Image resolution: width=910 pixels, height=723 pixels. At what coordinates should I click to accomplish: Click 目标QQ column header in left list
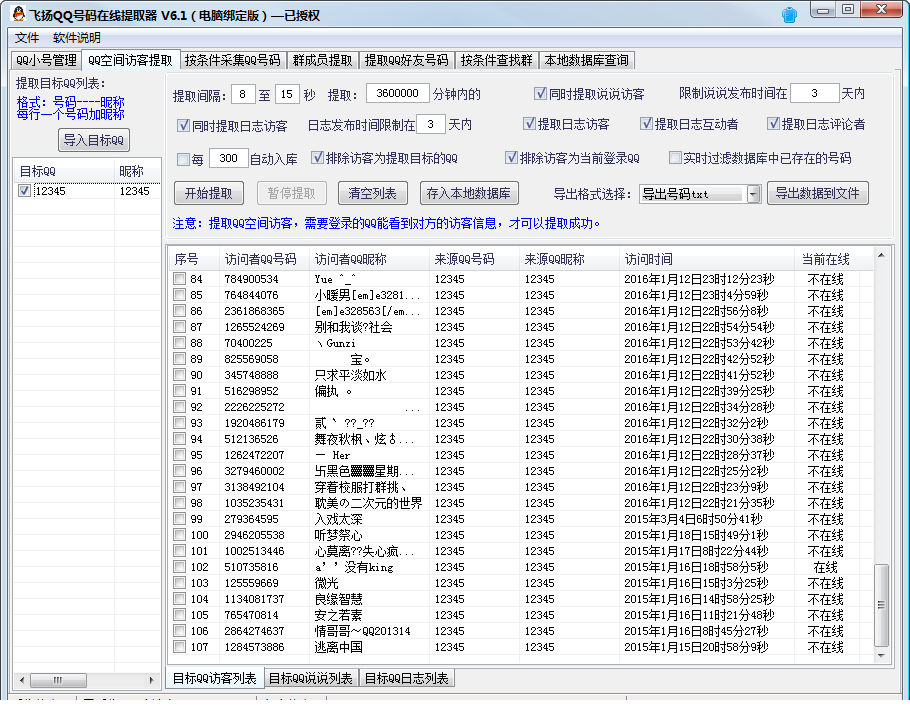tap(64, 171)
